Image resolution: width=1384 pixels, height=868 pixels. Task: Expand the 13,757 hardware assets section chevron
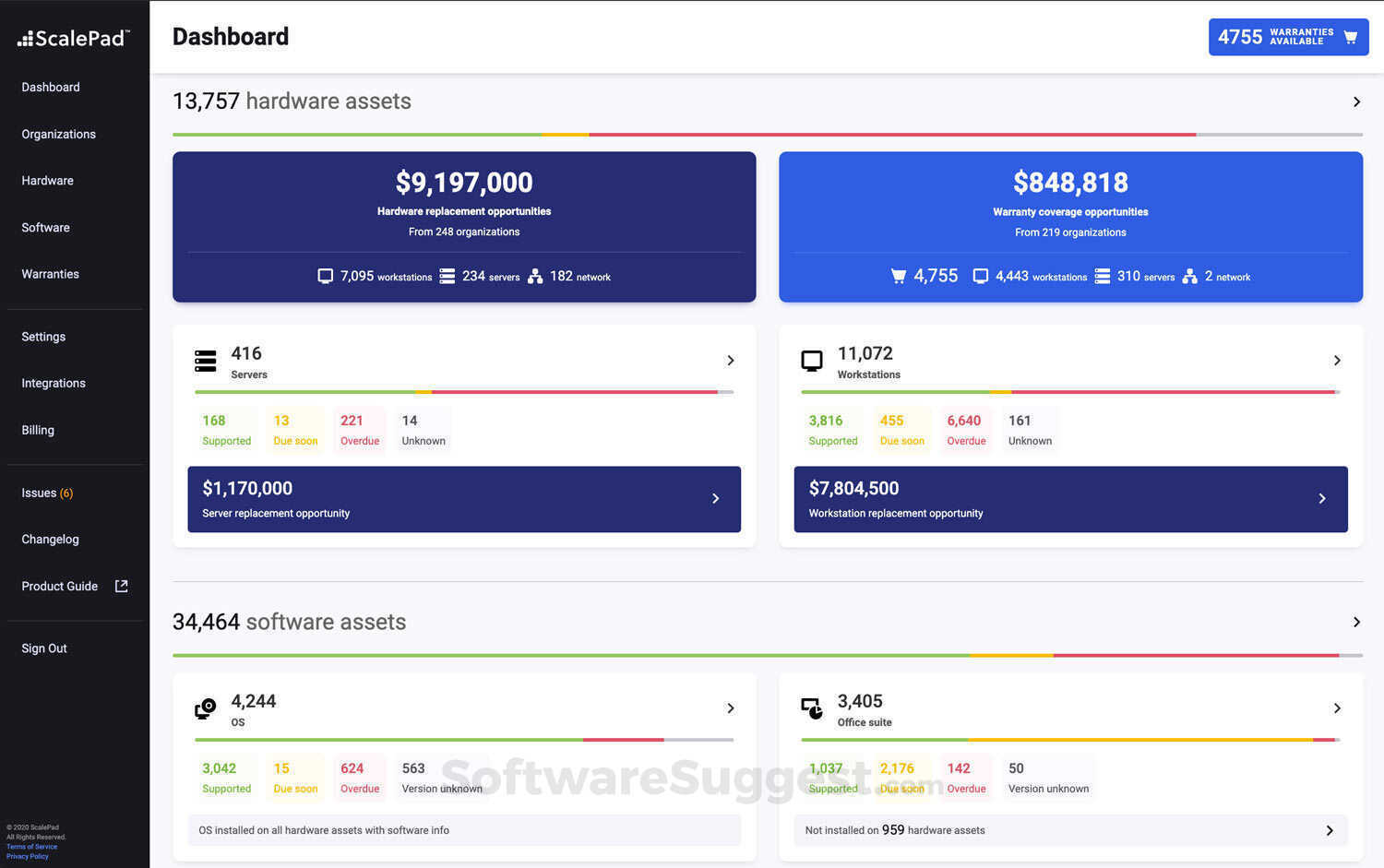tap(1356, 101)
